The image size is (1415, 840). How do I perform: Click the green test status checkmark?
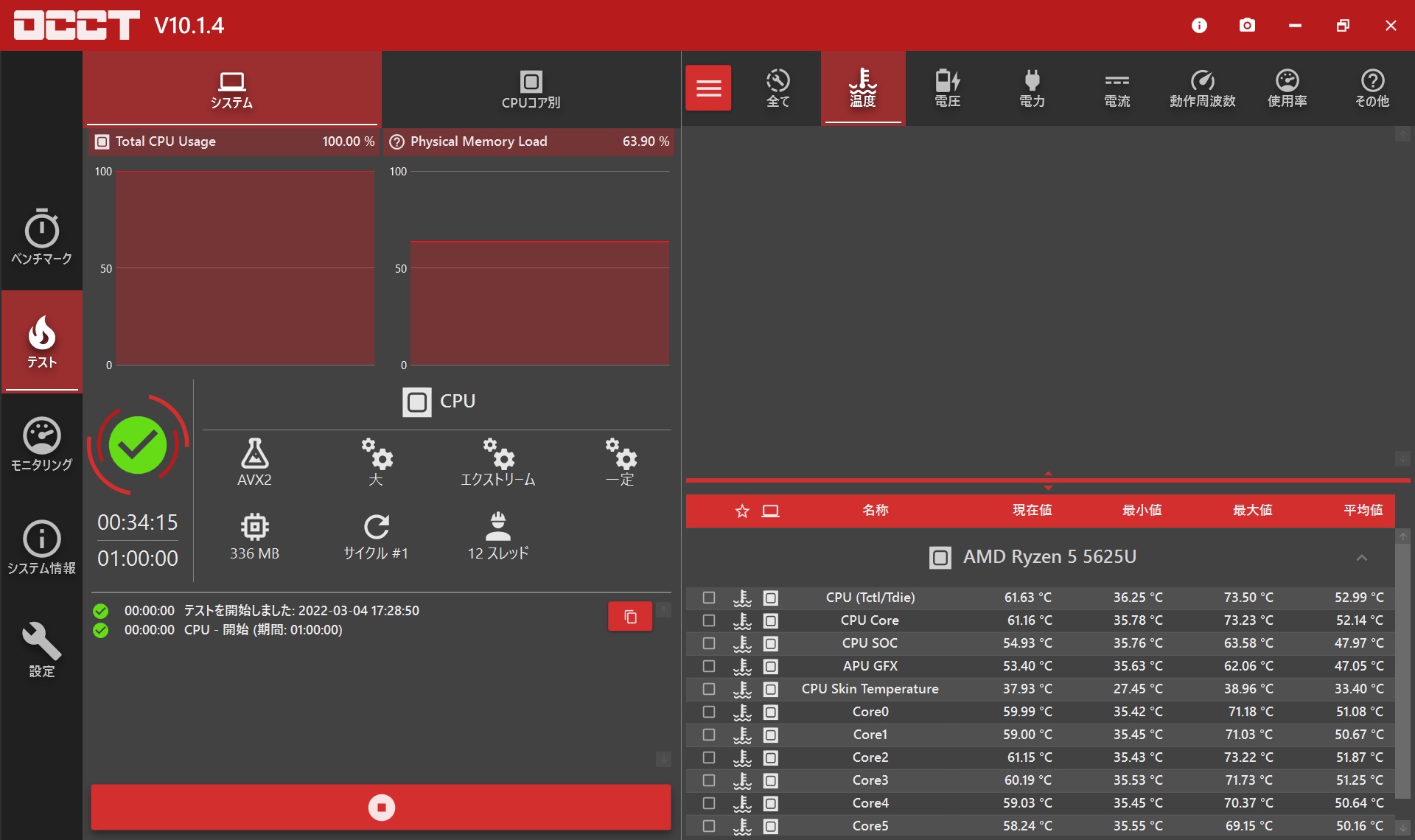pyautogui.click(x=138, y=445)
